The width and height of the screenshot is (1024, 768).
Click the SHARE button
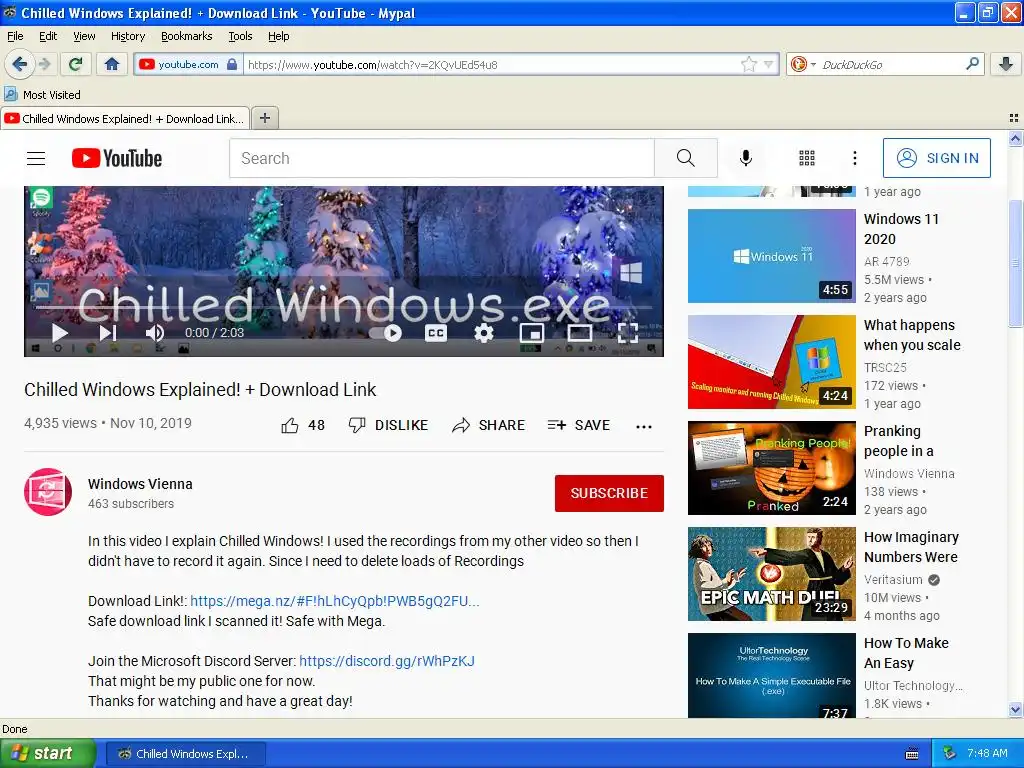pyautogui.click(x=488, y=426)
